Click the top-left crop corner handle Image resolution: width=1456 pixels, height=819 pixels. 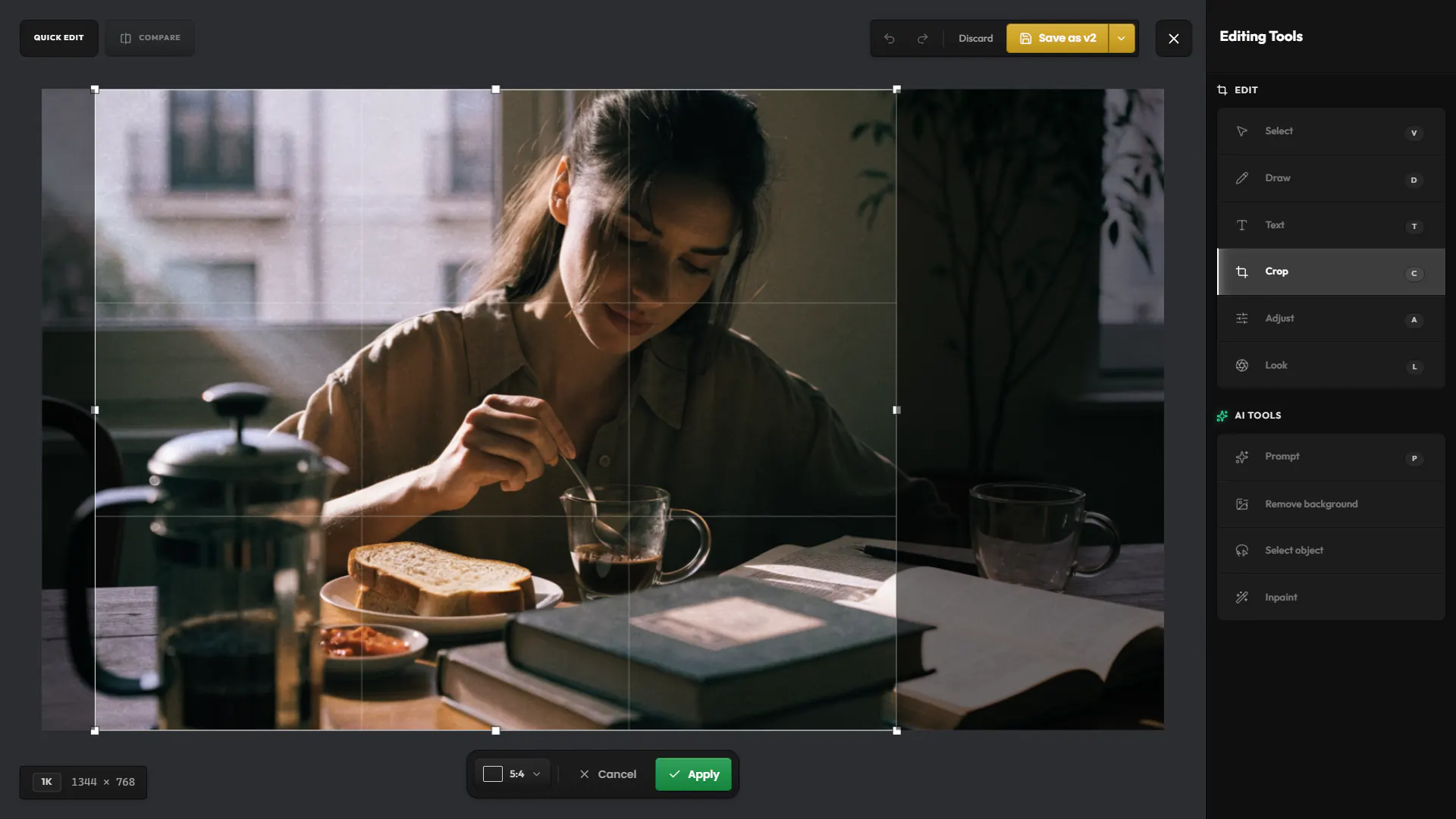click(x=95, y=89)
